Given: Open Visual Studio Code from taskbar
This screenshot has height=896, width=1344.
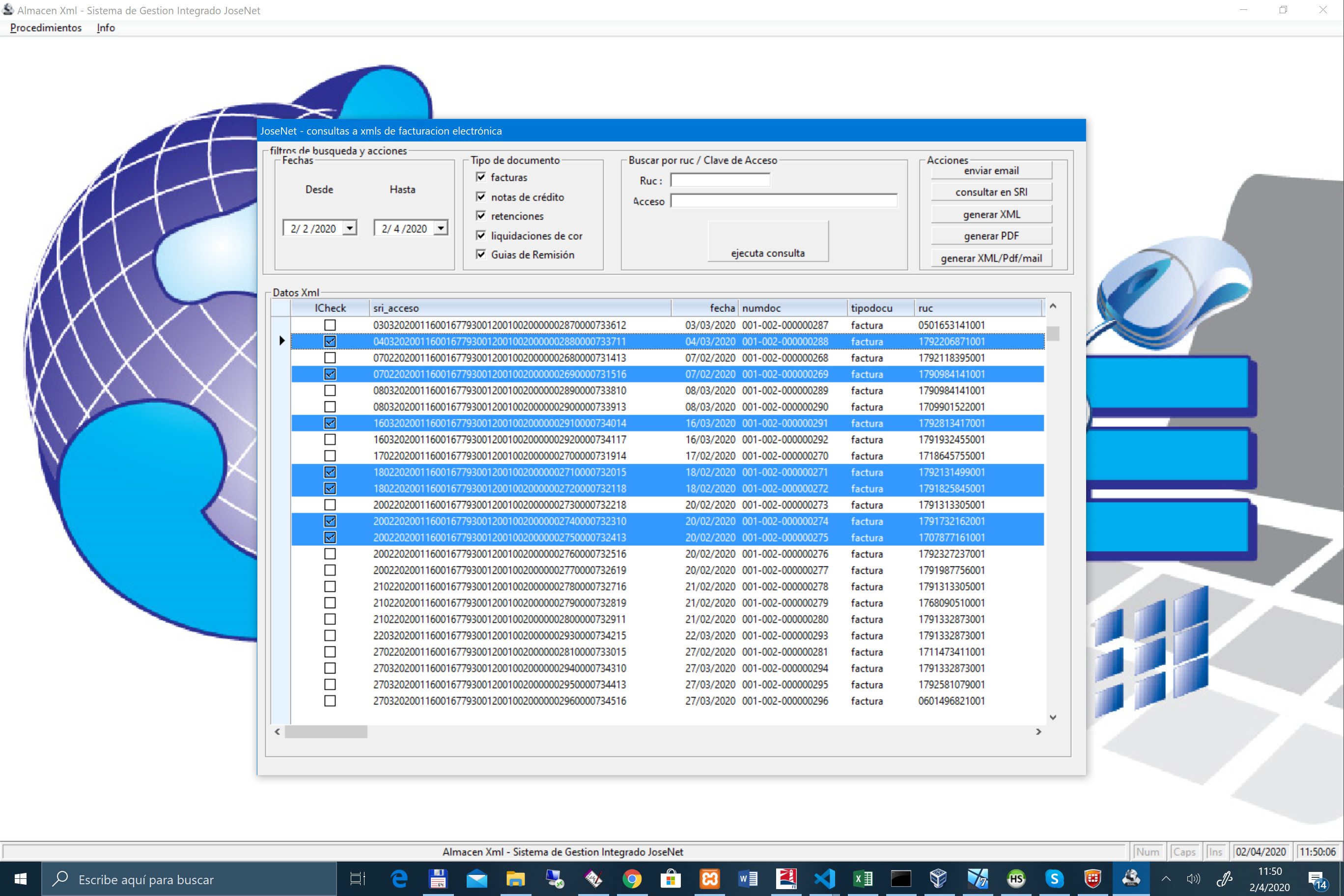Looking at the screenshot, I should 825,879.
